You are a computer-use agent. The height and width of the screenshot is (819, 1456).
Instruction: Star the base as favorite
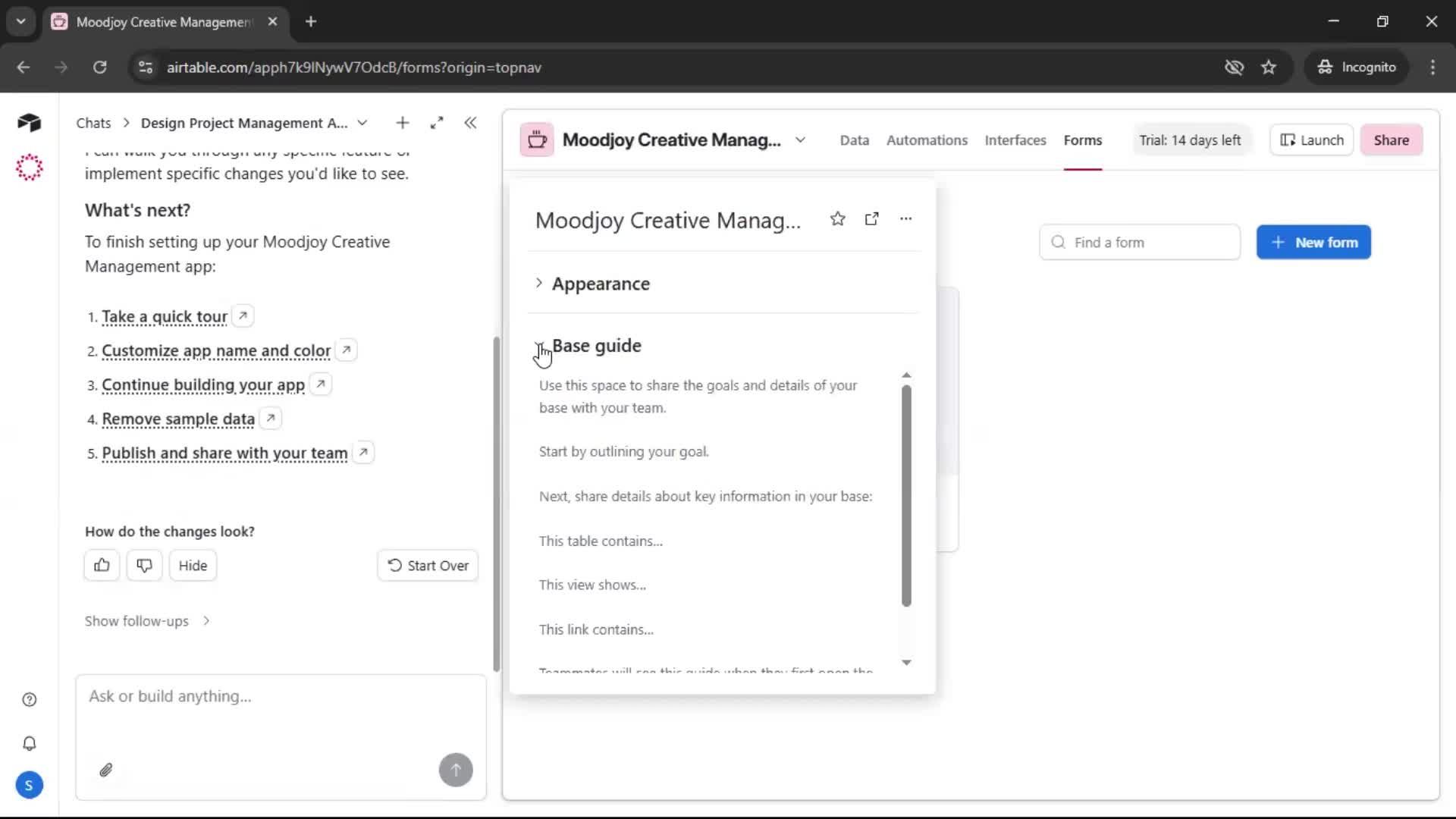pos(837,219)
